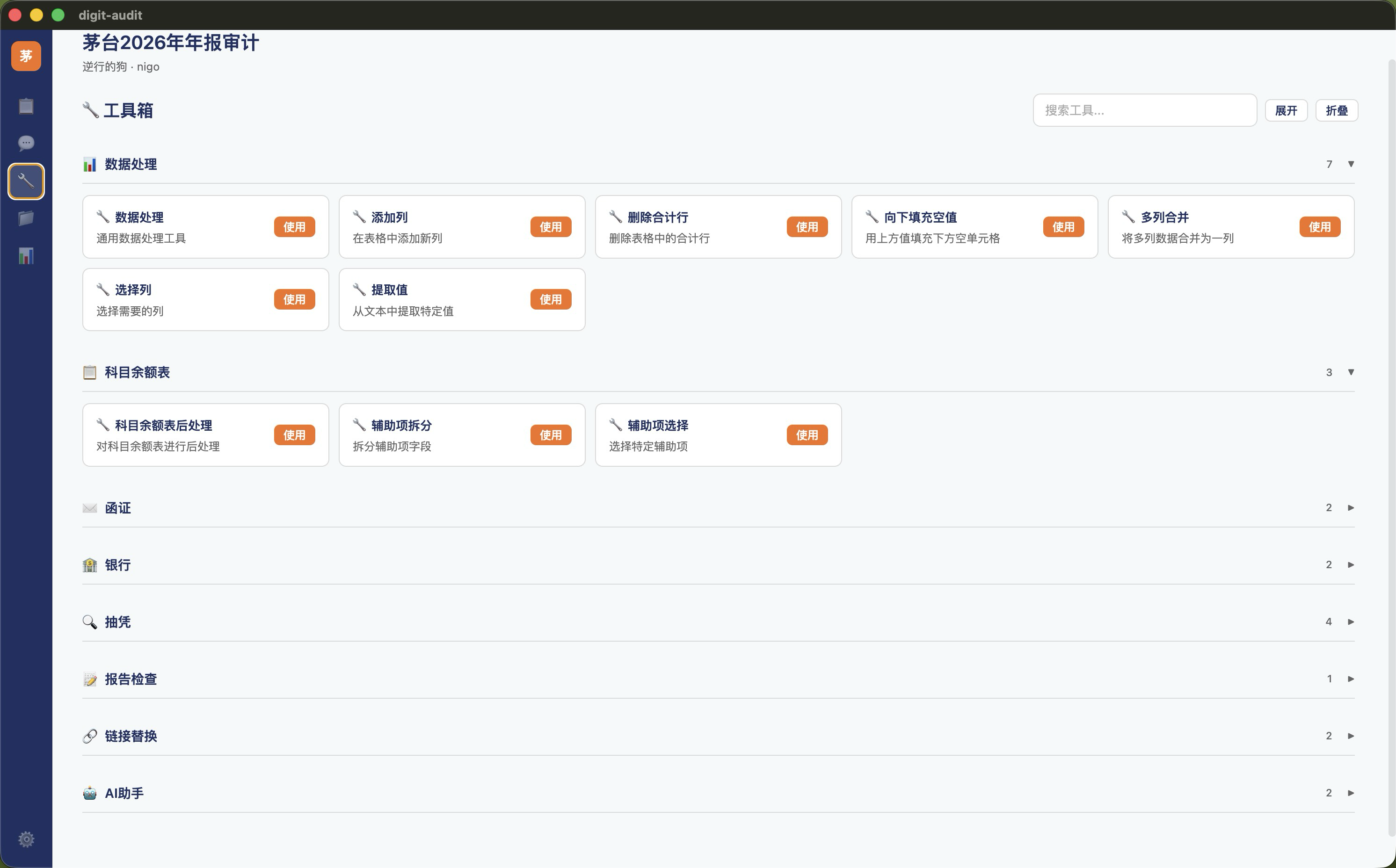This screenshot has width=1396, height=868.
Task: Click the wrench icon on 选择列 card
Action: tap(103, 289)
